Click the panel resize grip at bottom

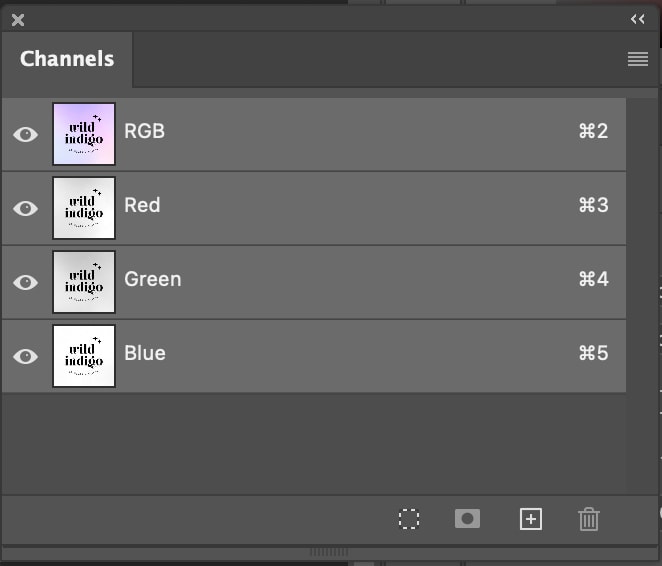(x=328, y=552)
